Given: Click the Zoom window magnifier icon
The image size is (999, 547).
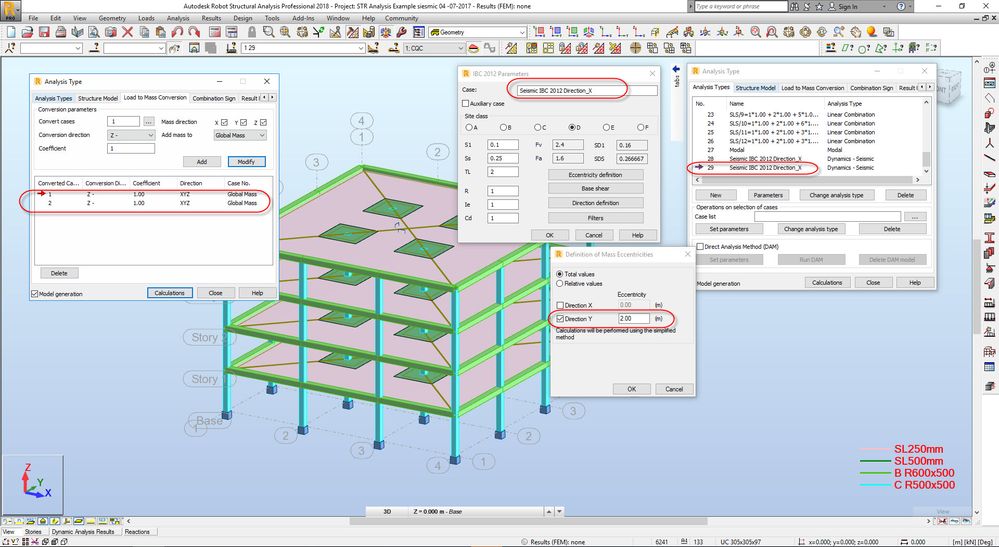Looking at the screenshot, I should (x=268, y=32).
